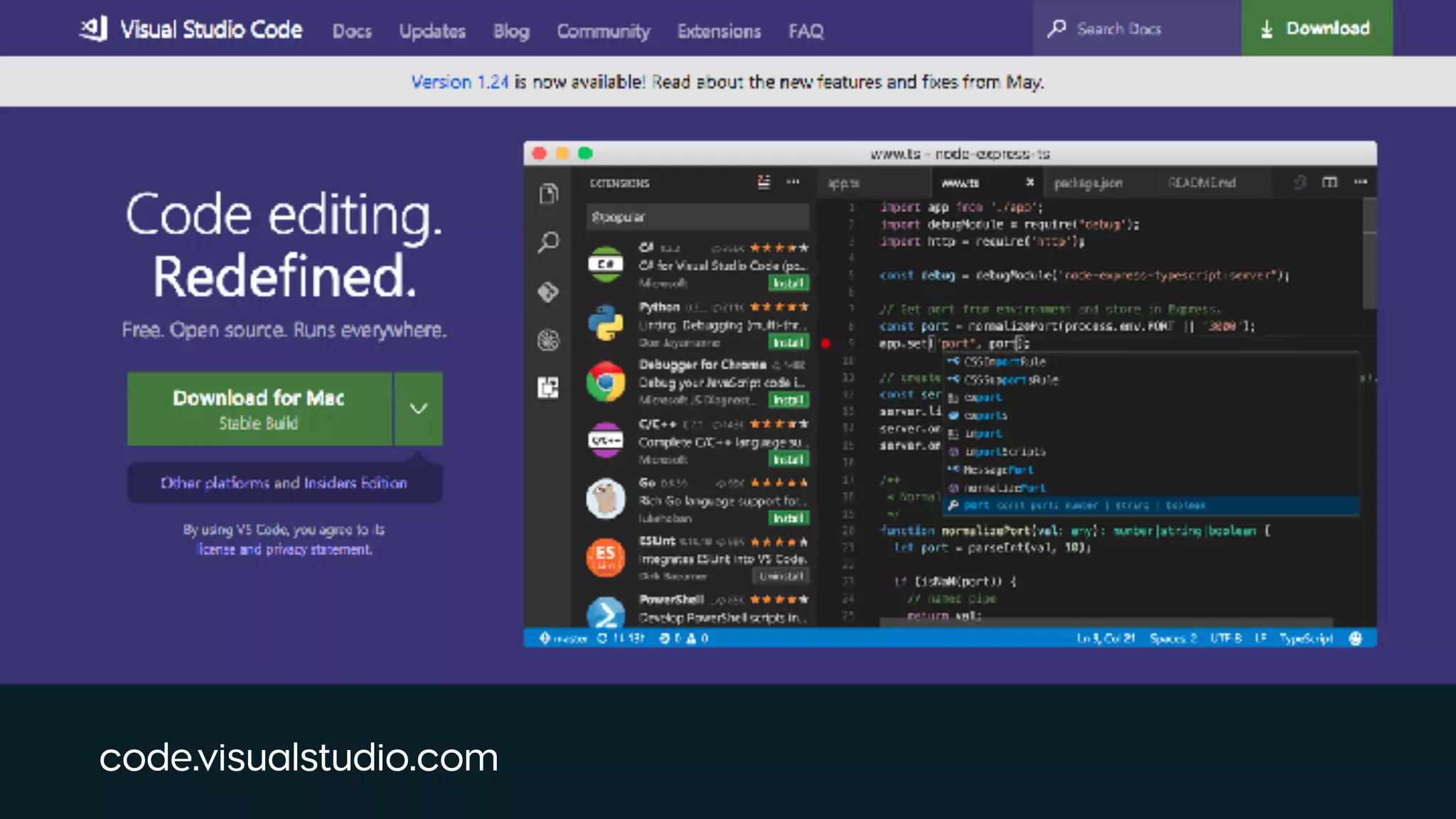
Task: Click the red breakpoint dot on line 9
Action: click(x=825, y=343)
